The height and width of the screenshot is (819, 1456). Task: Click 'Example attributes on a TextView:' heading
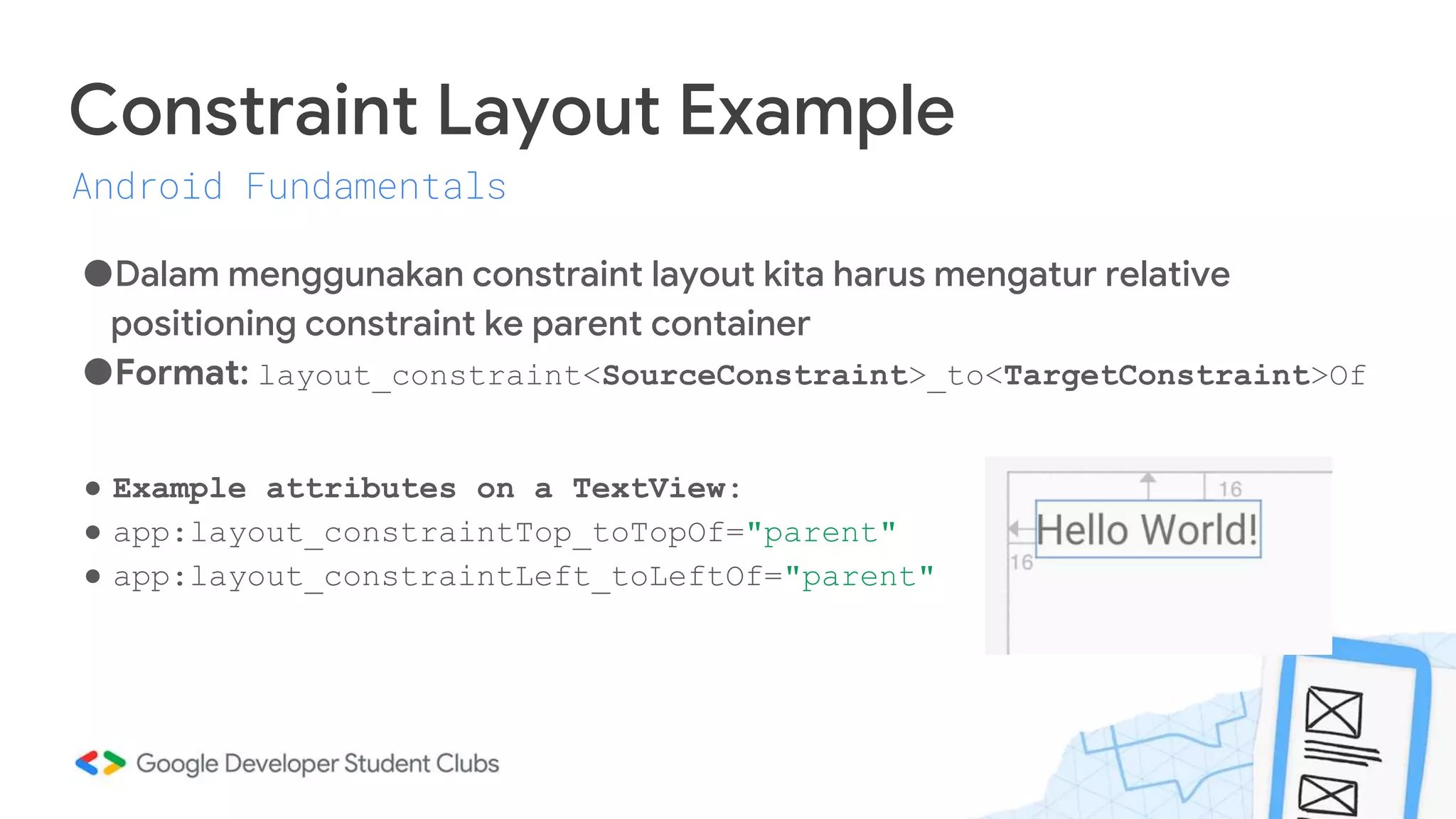tap(427, 488)
